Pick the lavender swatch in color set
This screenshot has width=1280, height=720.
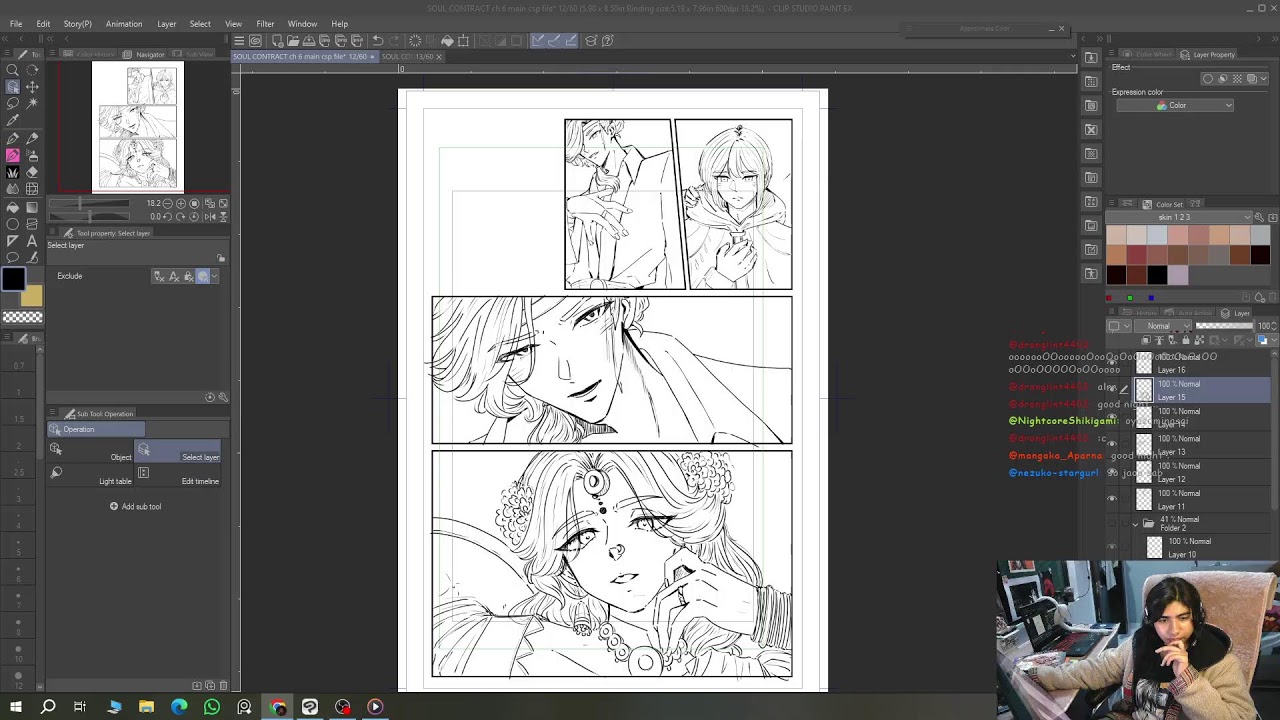click(1178, 276)
